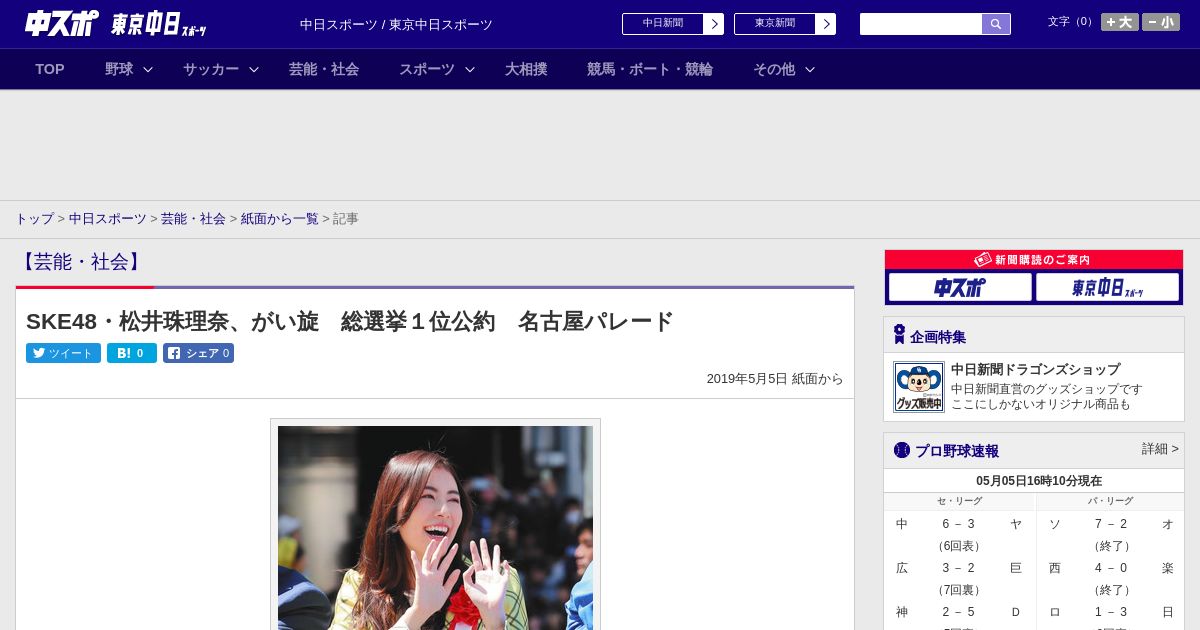
Task: Click the ソ 7－2 オ score row
Action: 1110,524
